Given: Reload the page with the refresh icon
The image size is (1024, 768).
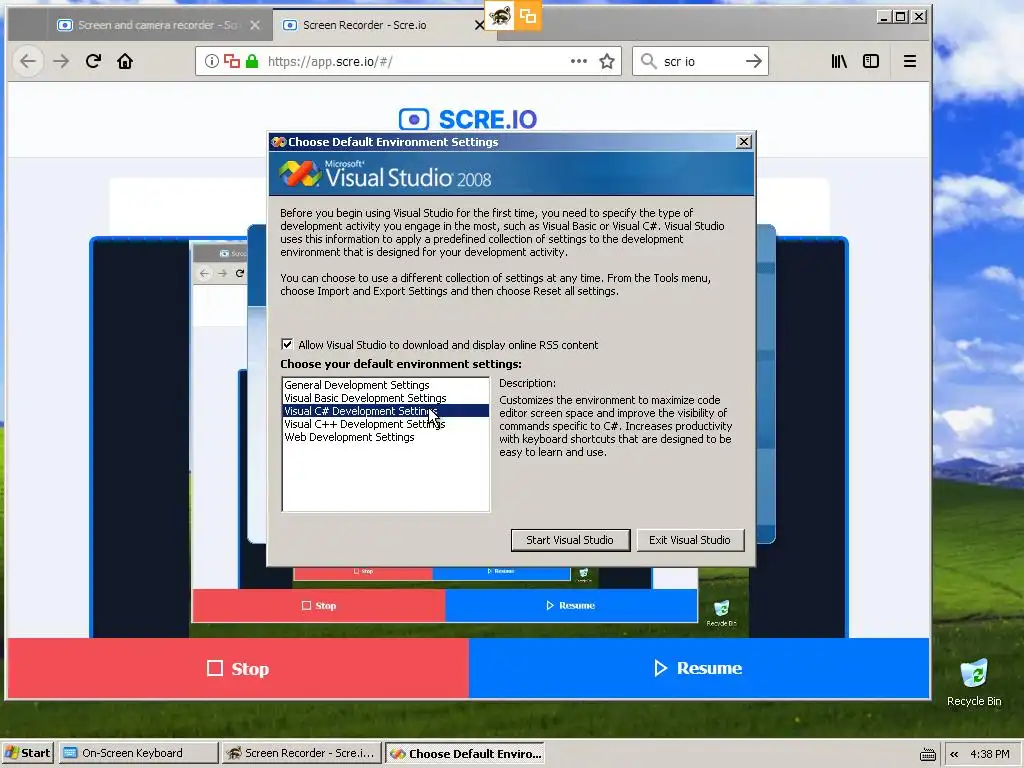Looking at the screenshot, I should (93, 61).
